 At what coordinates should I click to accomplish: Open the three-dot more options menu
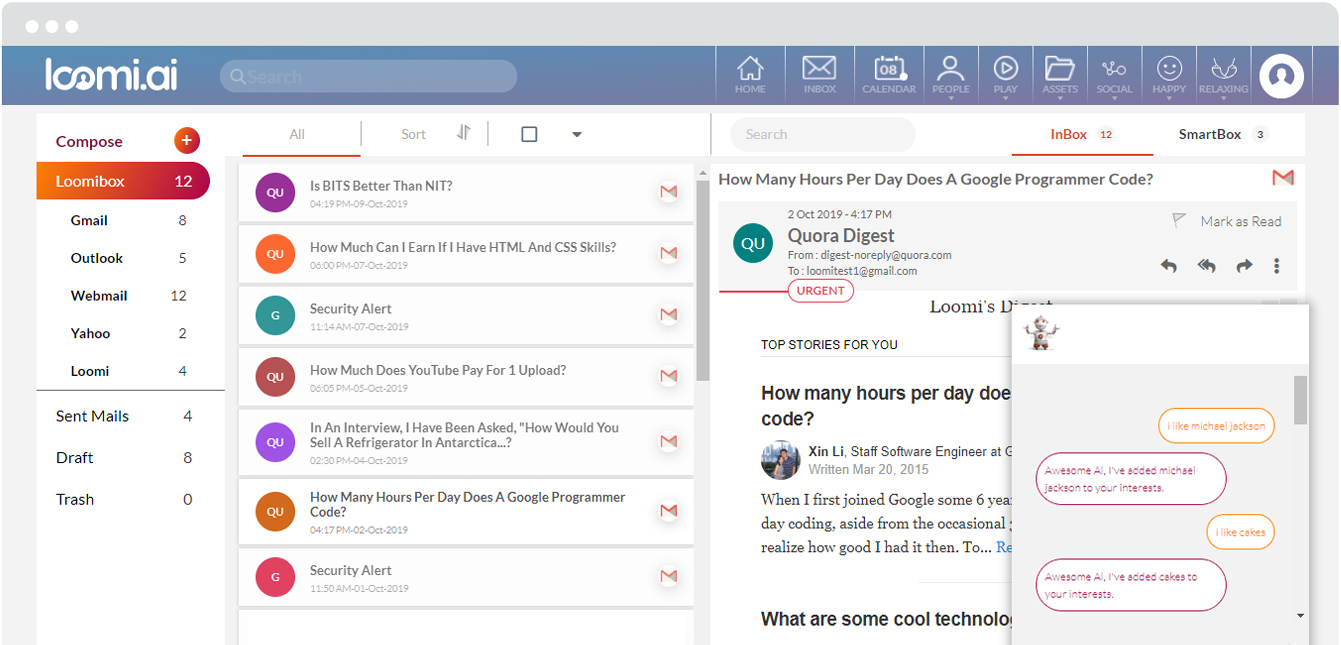click(x=1277, y=266)
